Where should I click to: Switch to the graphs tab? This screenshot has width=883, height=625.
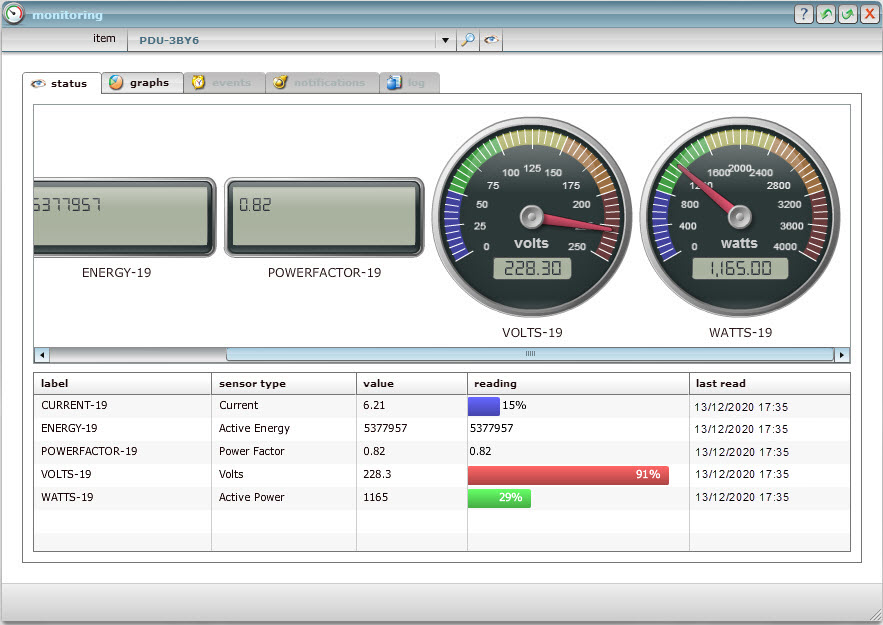point(142,83)
